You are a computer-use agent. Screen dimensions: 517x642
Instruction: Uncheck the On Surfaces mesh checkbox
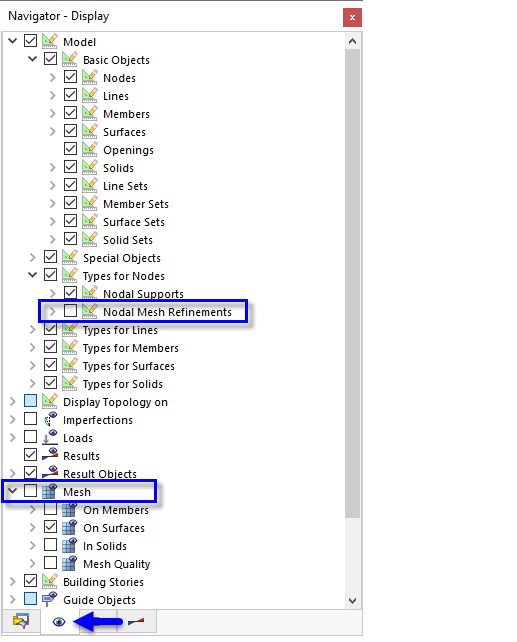pos(50,527)
